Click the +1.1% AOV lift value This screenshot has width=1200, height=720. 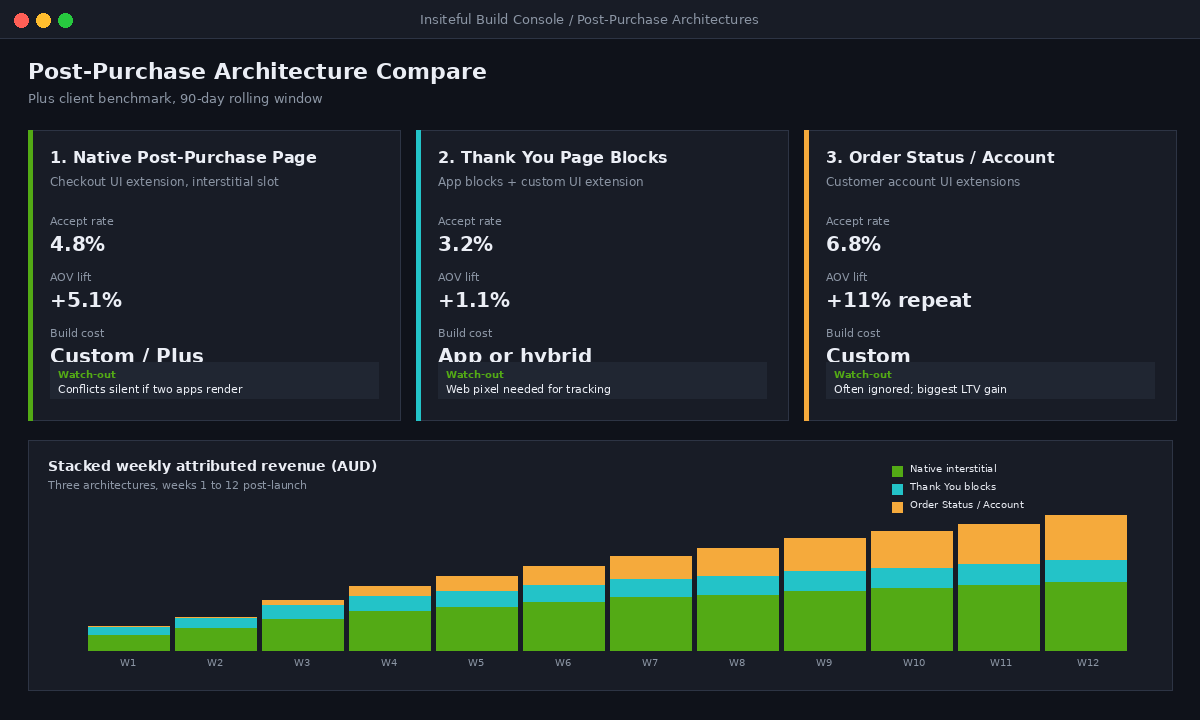pos(474,301)
